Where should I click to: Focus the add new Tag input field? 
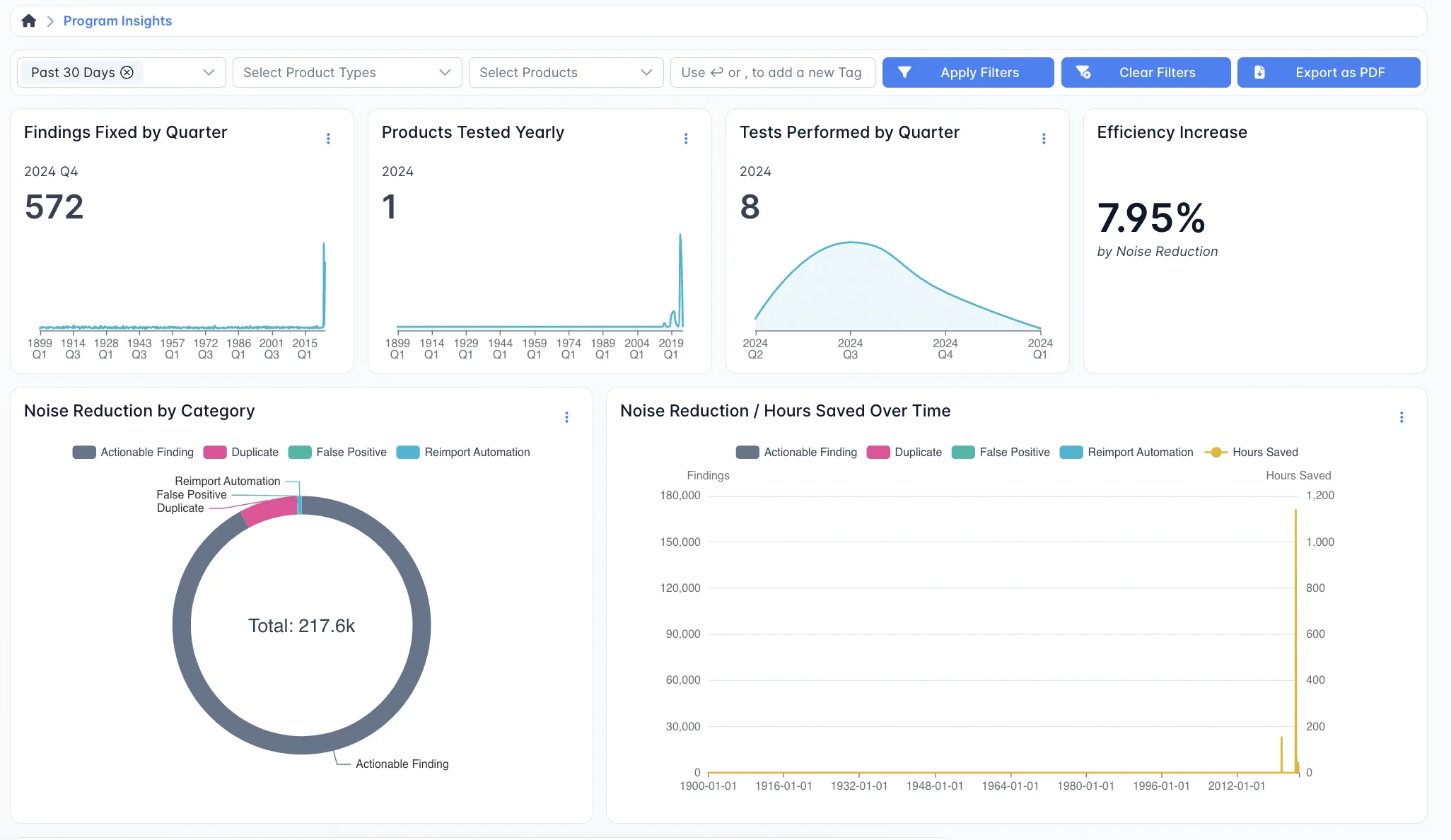tap(772, 72)
